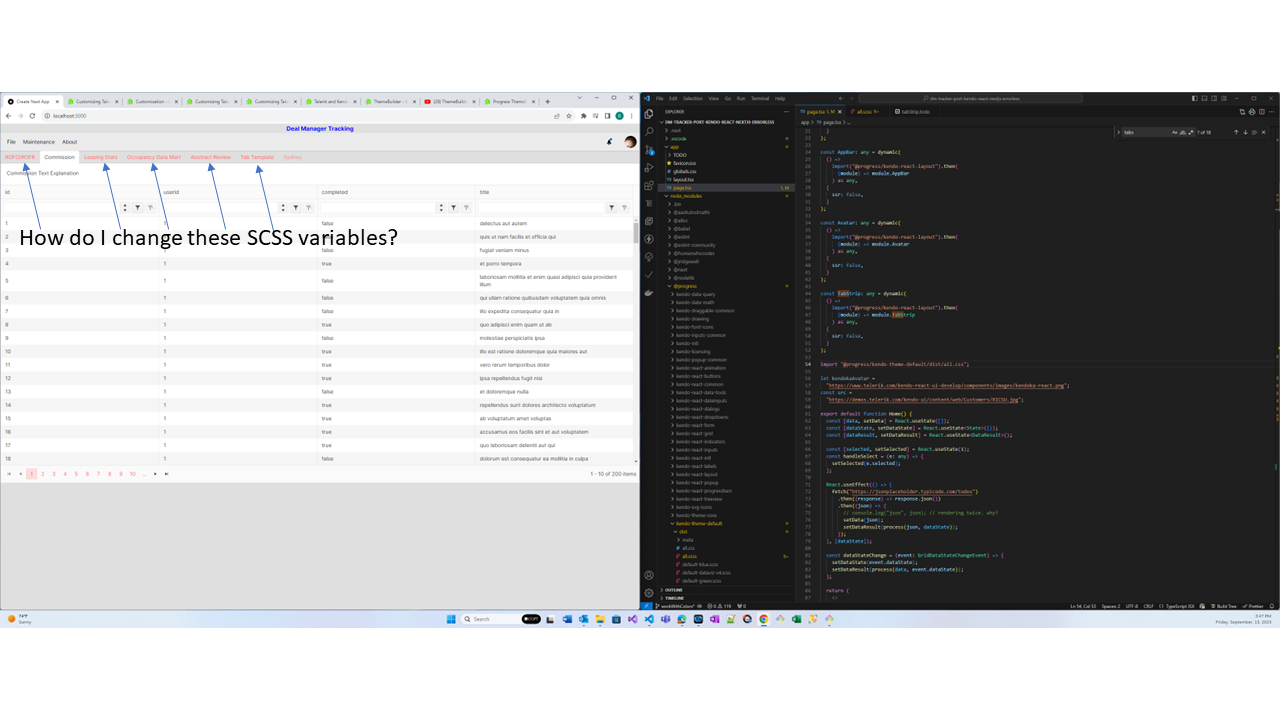Screen dimensions: 1280x720
Task: Click the filter icon in the id column
Action: (x=137, y=208)
